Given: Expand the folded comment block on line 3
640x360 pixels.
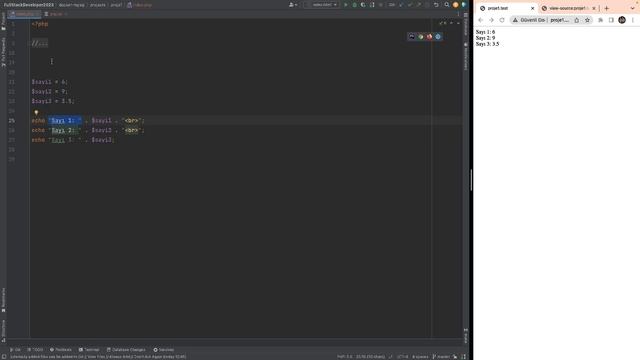Looking at the screenshot, I should tap(40, 43).
